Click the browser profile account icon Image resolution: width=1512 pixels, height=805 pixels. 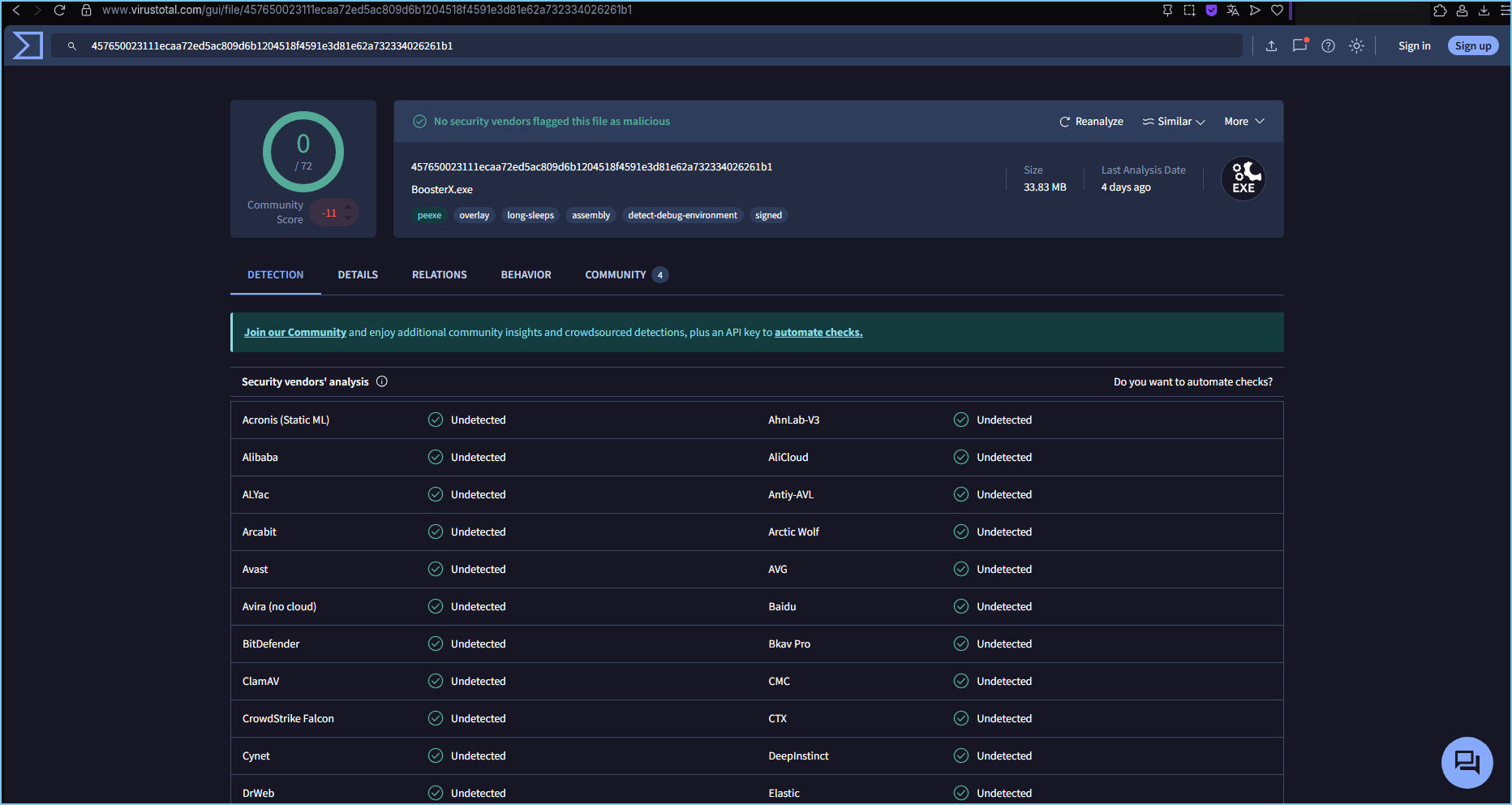tap(1462, 11)
